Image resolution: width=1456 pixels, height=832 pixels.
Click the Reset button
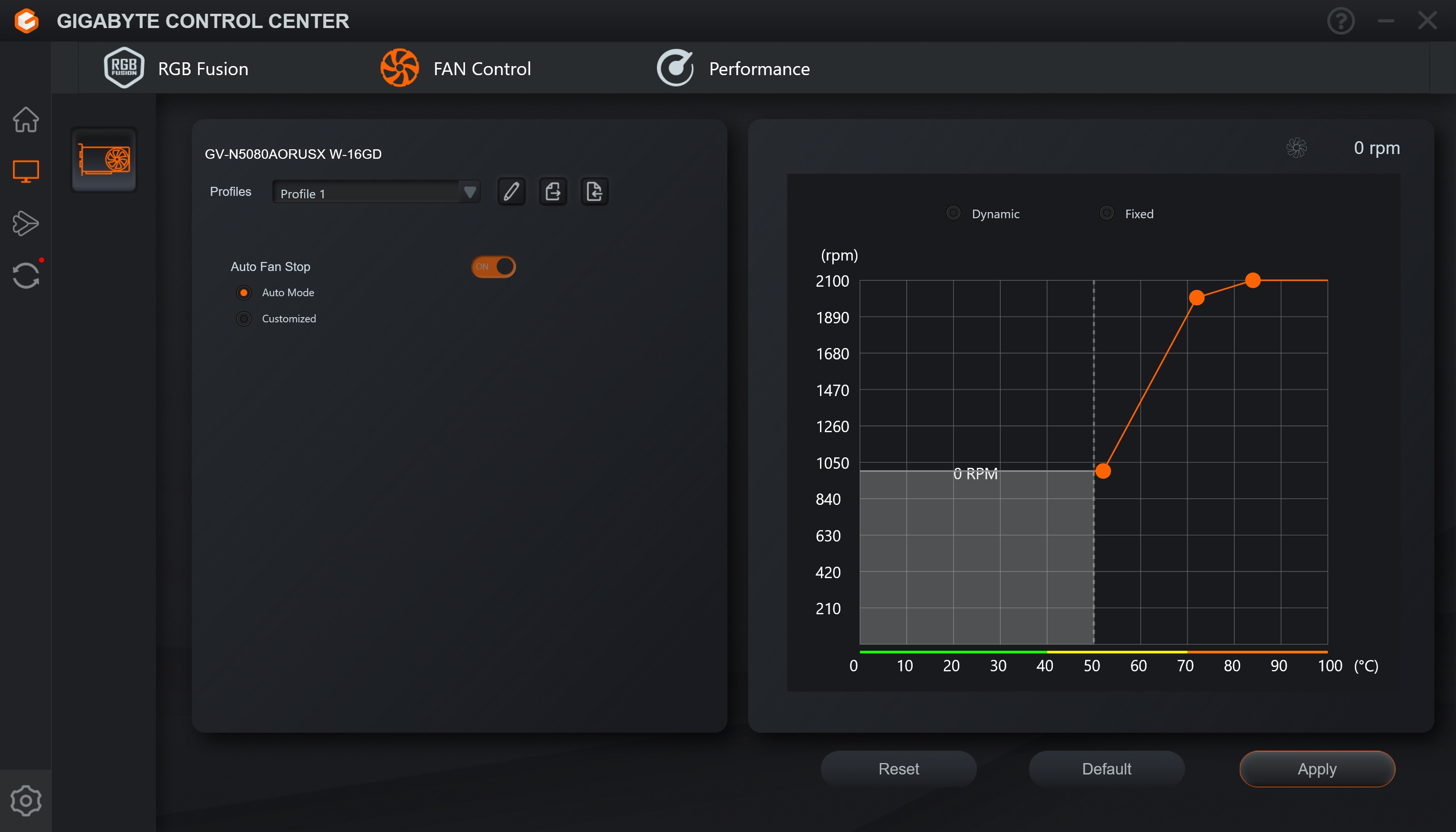coord(898,769)
